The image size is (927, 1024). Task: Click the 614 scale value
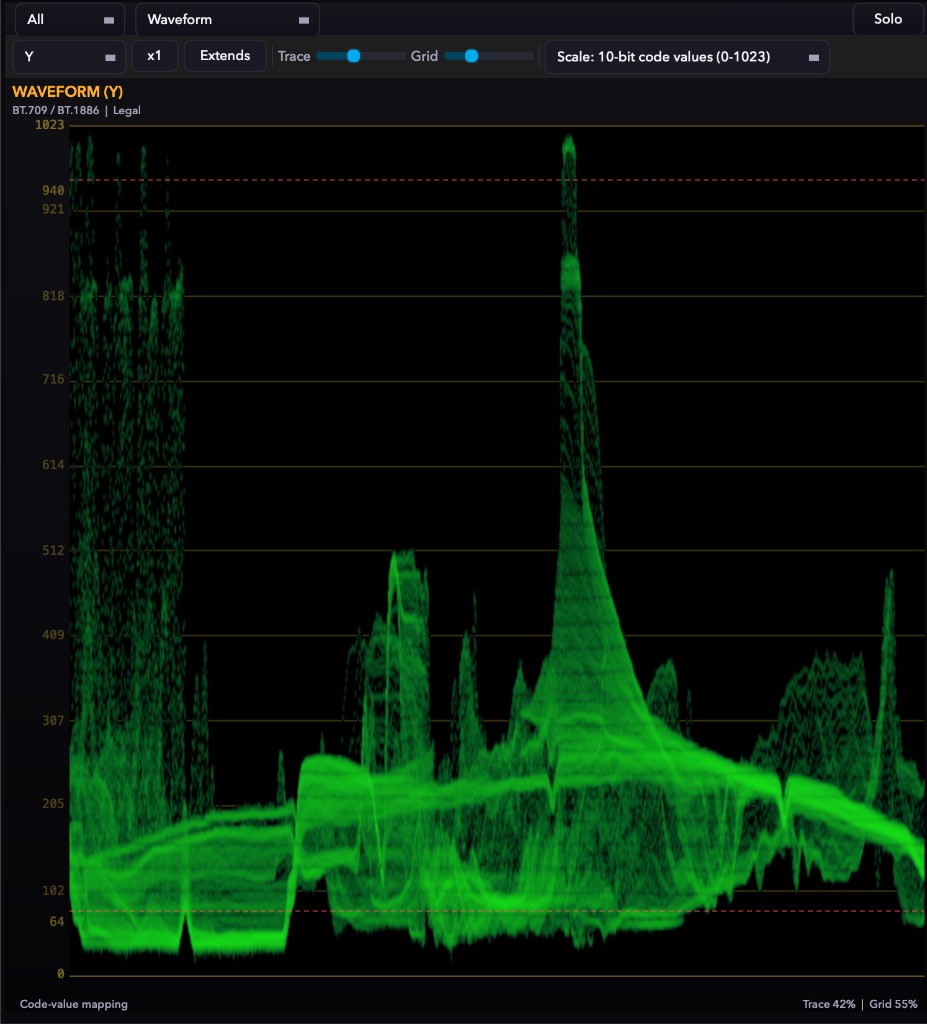tap(53, 465)
